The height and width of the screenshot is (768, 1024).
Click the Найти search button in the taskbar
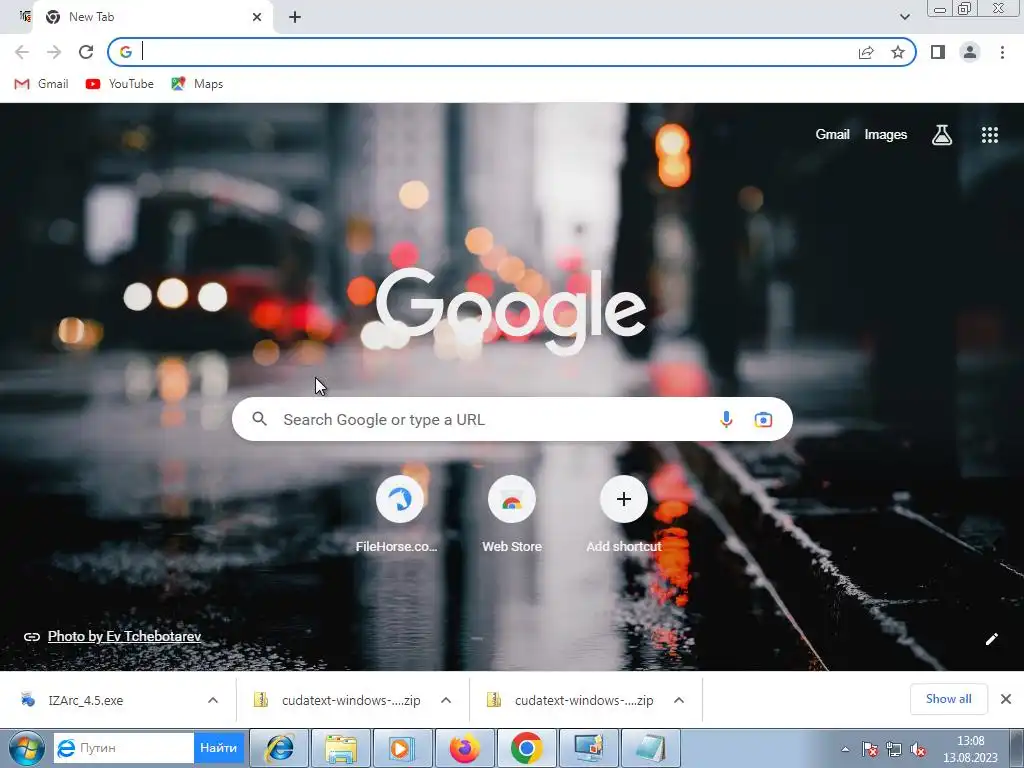click(x=219, y=748)
